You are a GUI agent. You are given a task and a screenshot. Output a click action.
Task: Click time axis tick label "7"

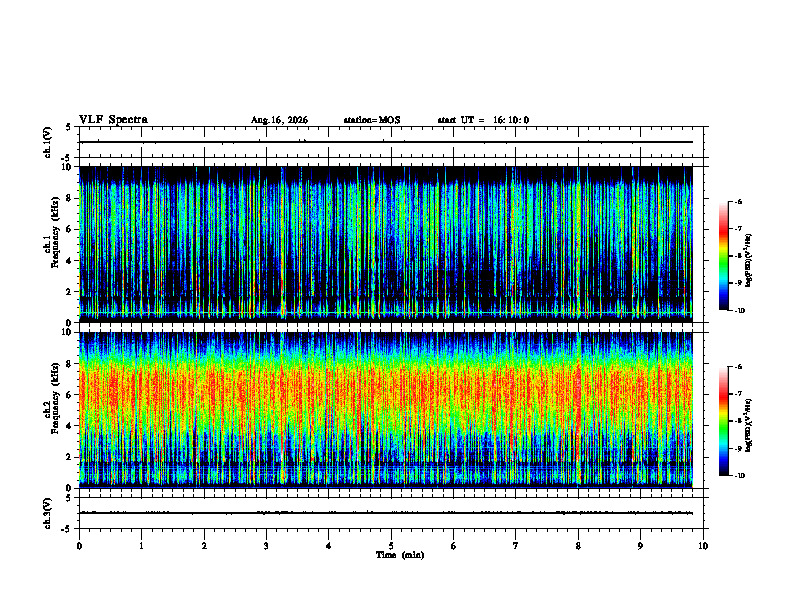coord(516,546)
